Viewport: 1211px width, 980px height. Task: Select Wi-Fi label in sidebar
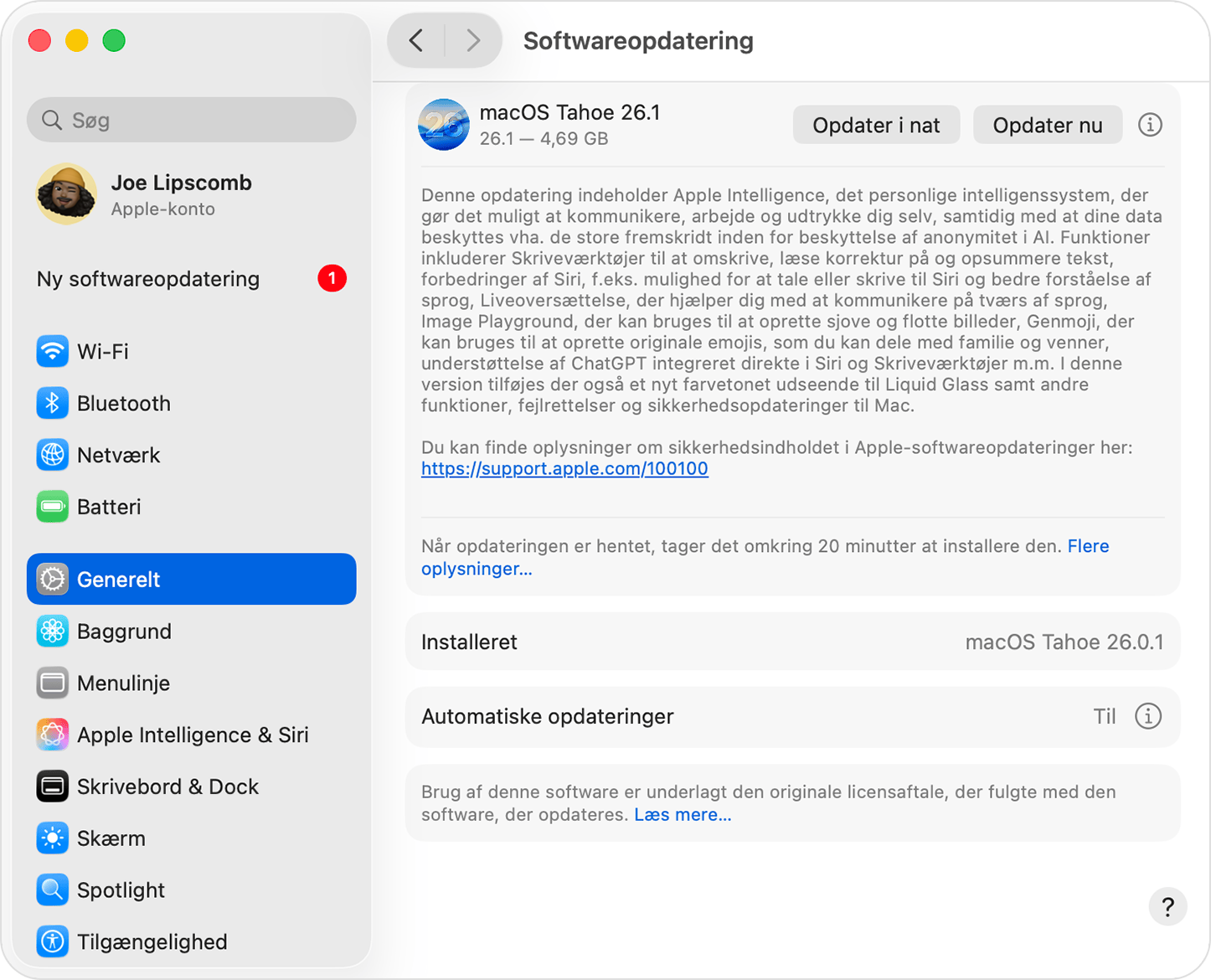click(103, 351)
